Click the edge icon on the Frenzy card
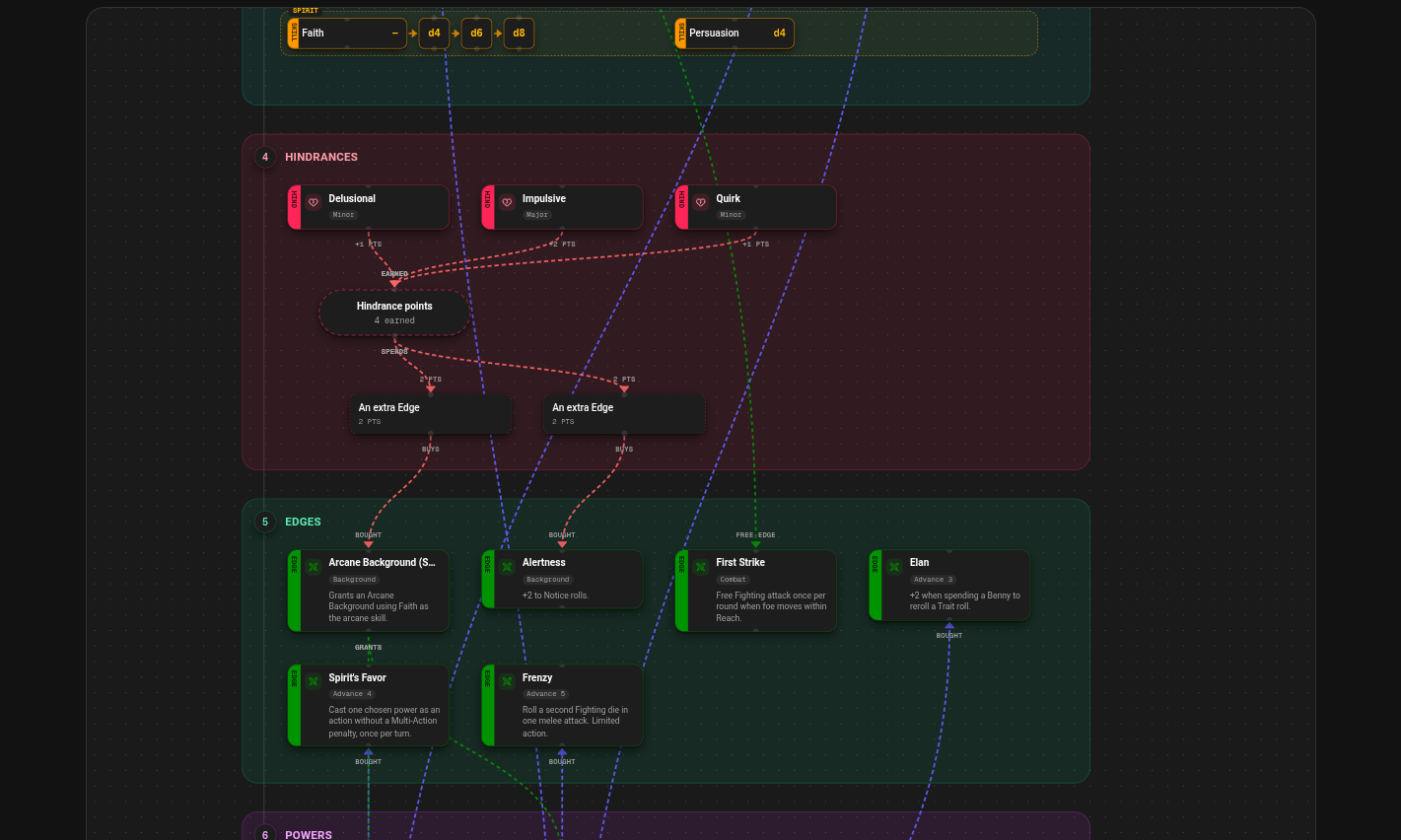 tap(507, 681)
